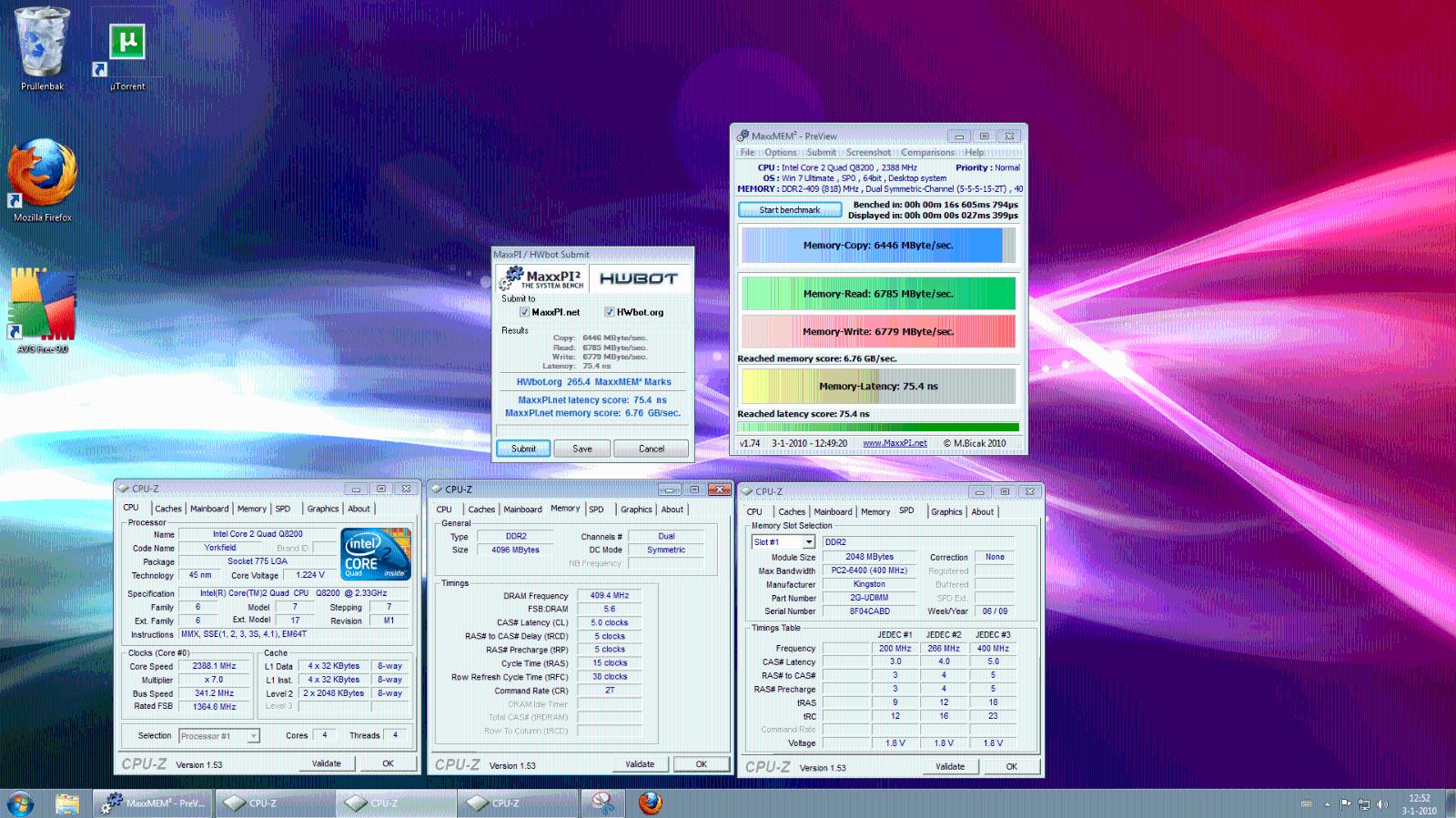Image resolution: width=1456 pixels, height=818 pixels.
Task: Click the Kingston manufacturer value
Action: tap(869, 584)
